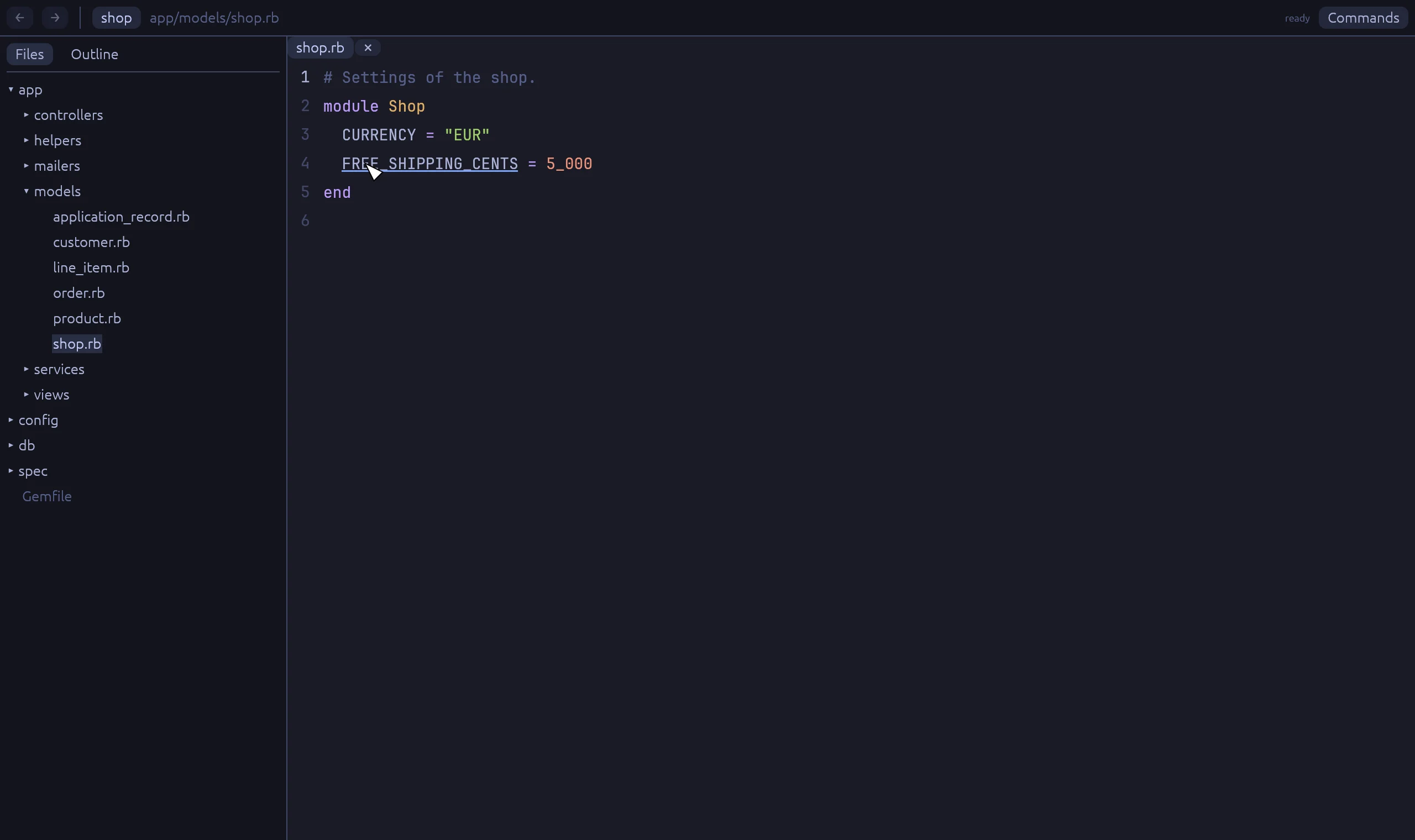
Task: Open product.rb in the file tree
Action: [87, 319]
